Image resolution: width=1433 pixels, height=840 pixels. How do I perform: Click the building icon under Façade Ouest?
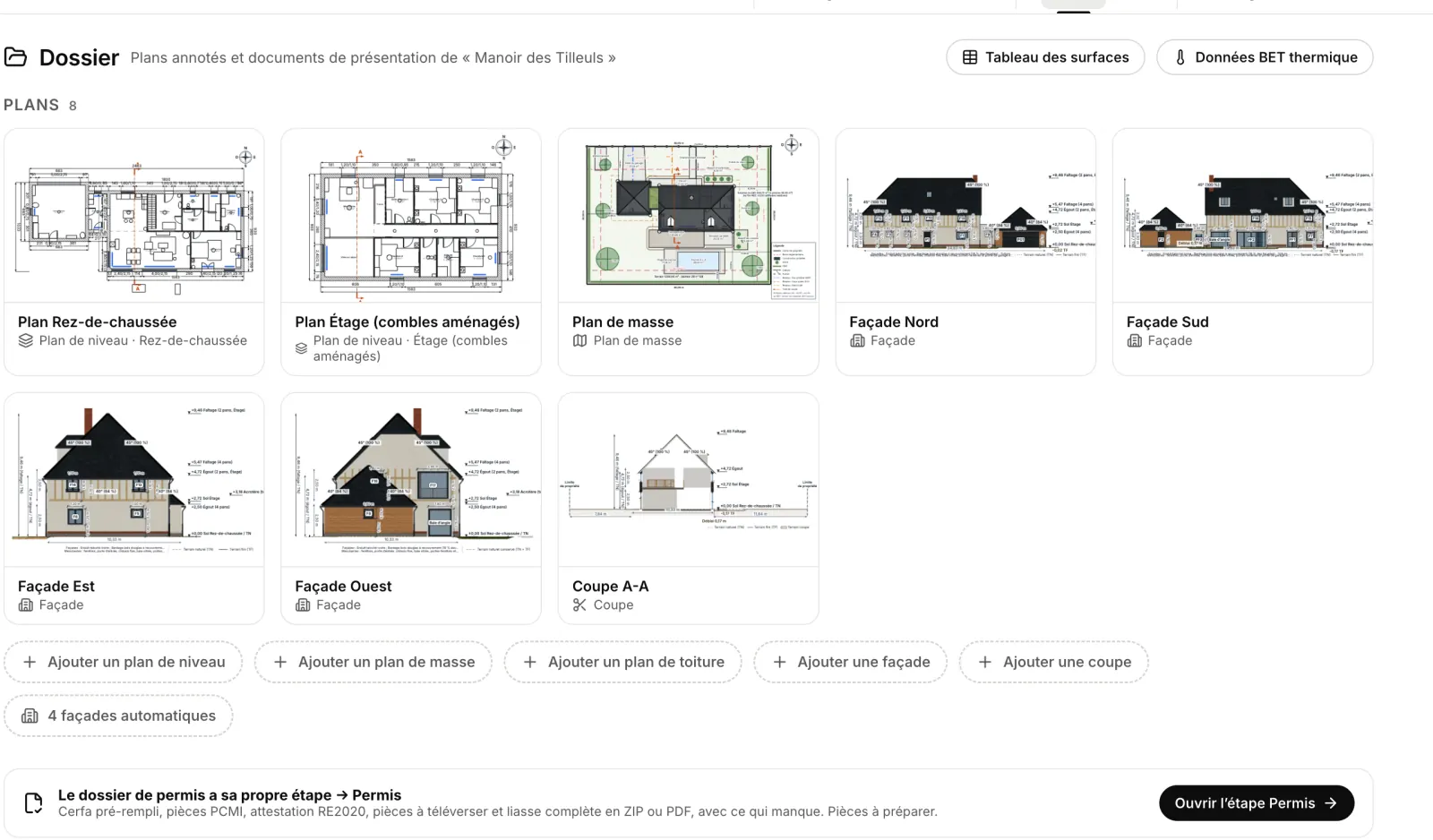303,604
